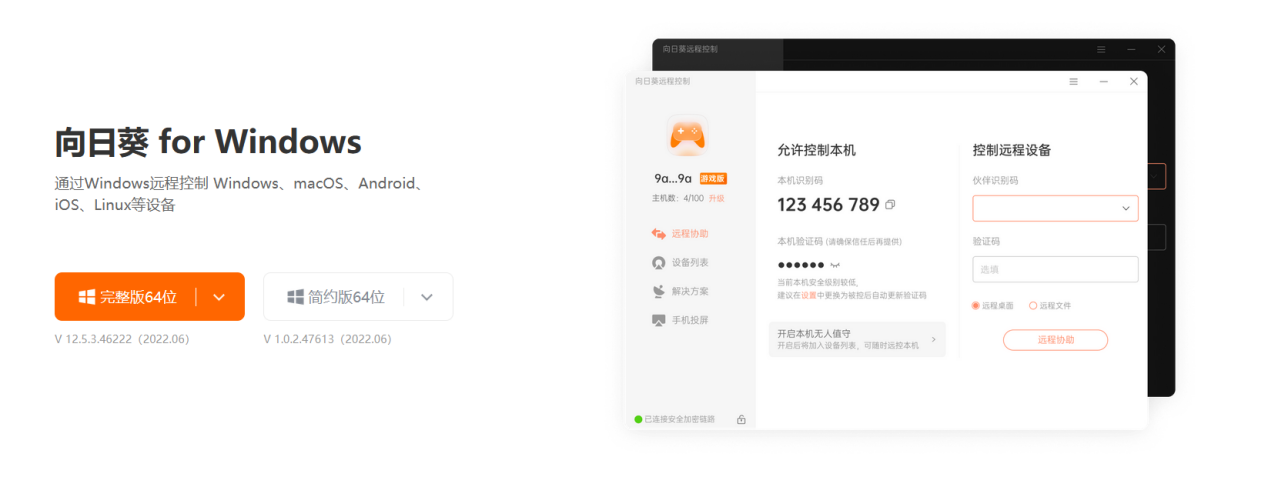Viewport: 1268px width, 487px height.
Task: Click the 解决方案 sidebar icon
Action: (658, 292)
